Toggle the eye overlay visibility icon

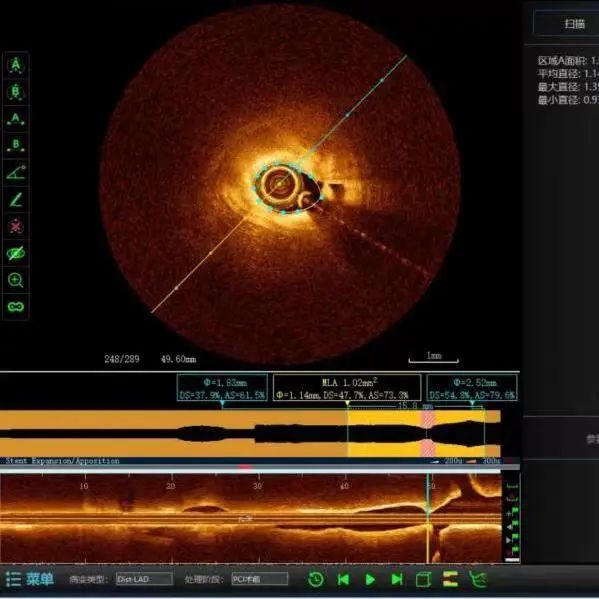coord(16,253)
